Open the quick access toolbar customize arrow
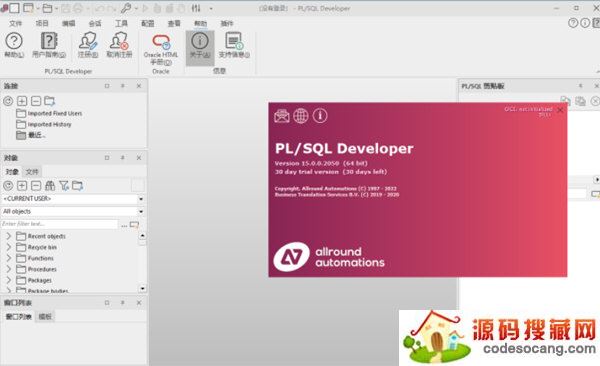 [x=211, y=8]
